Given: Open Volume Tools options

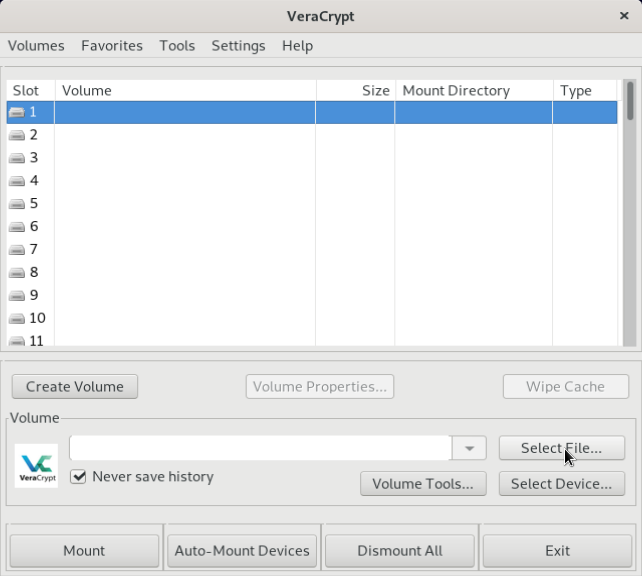Looking at the screenshot, I should point(423,483).
